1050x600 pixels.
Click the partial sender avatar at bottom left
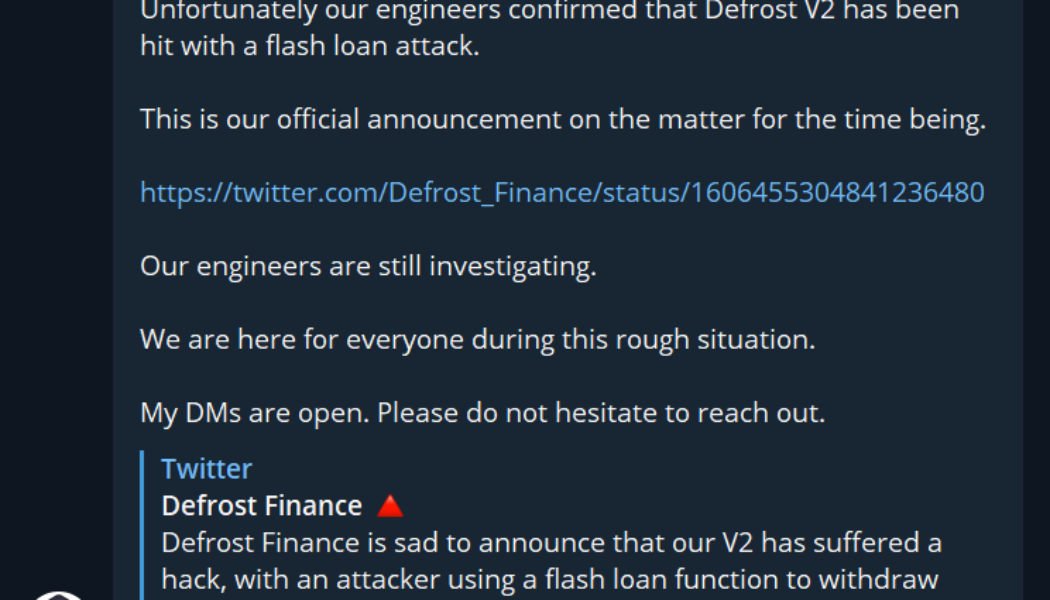coord(57,594)
